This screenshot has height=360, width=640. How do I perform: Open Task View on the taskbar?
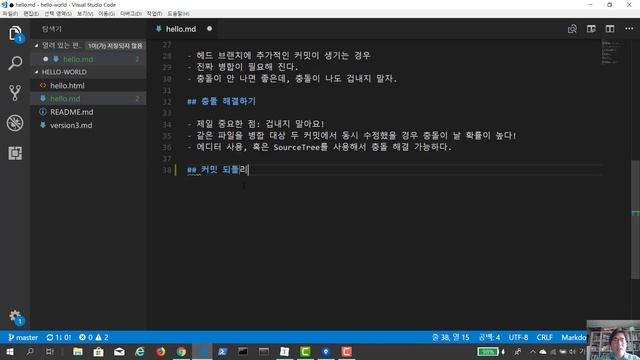click(50, 352)
